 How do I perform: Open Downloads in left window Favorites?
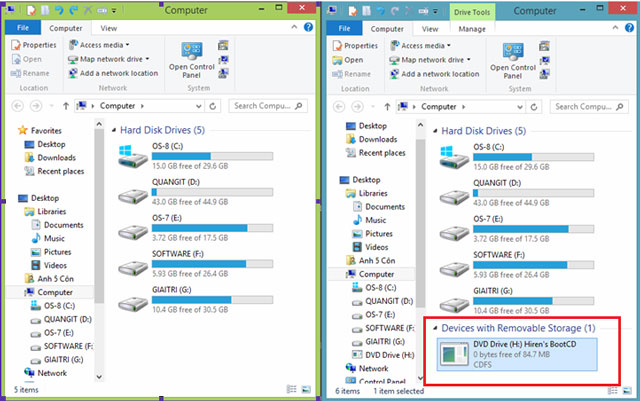coord(50,158)
